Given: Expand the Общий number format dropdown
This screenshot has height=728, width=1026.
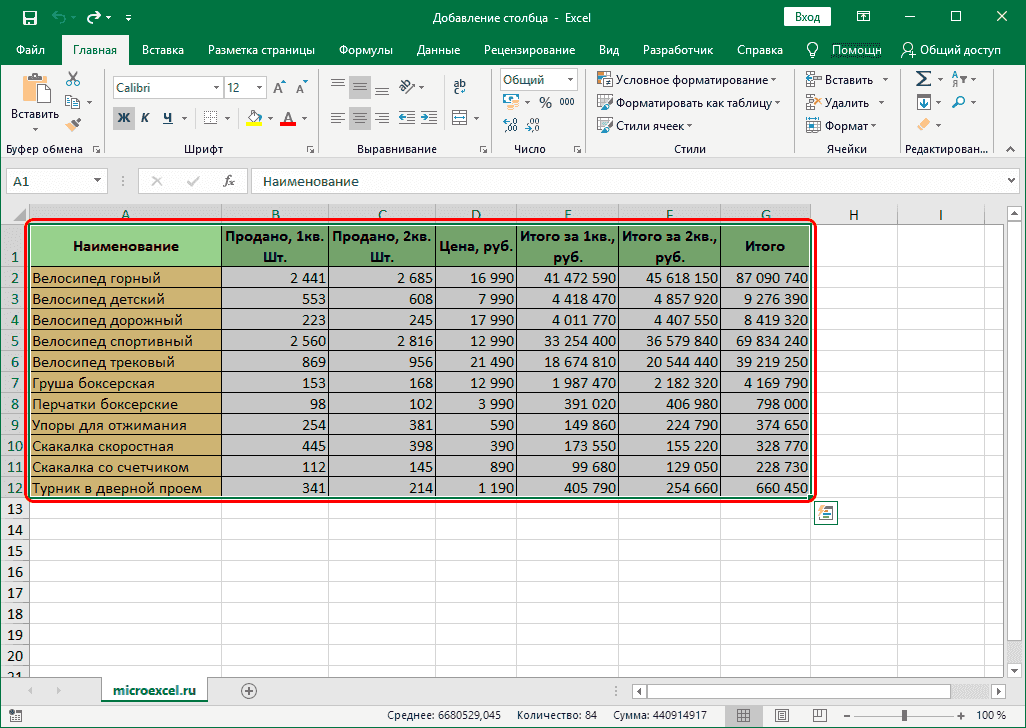Looking at the screenshot, I should 570,81.
